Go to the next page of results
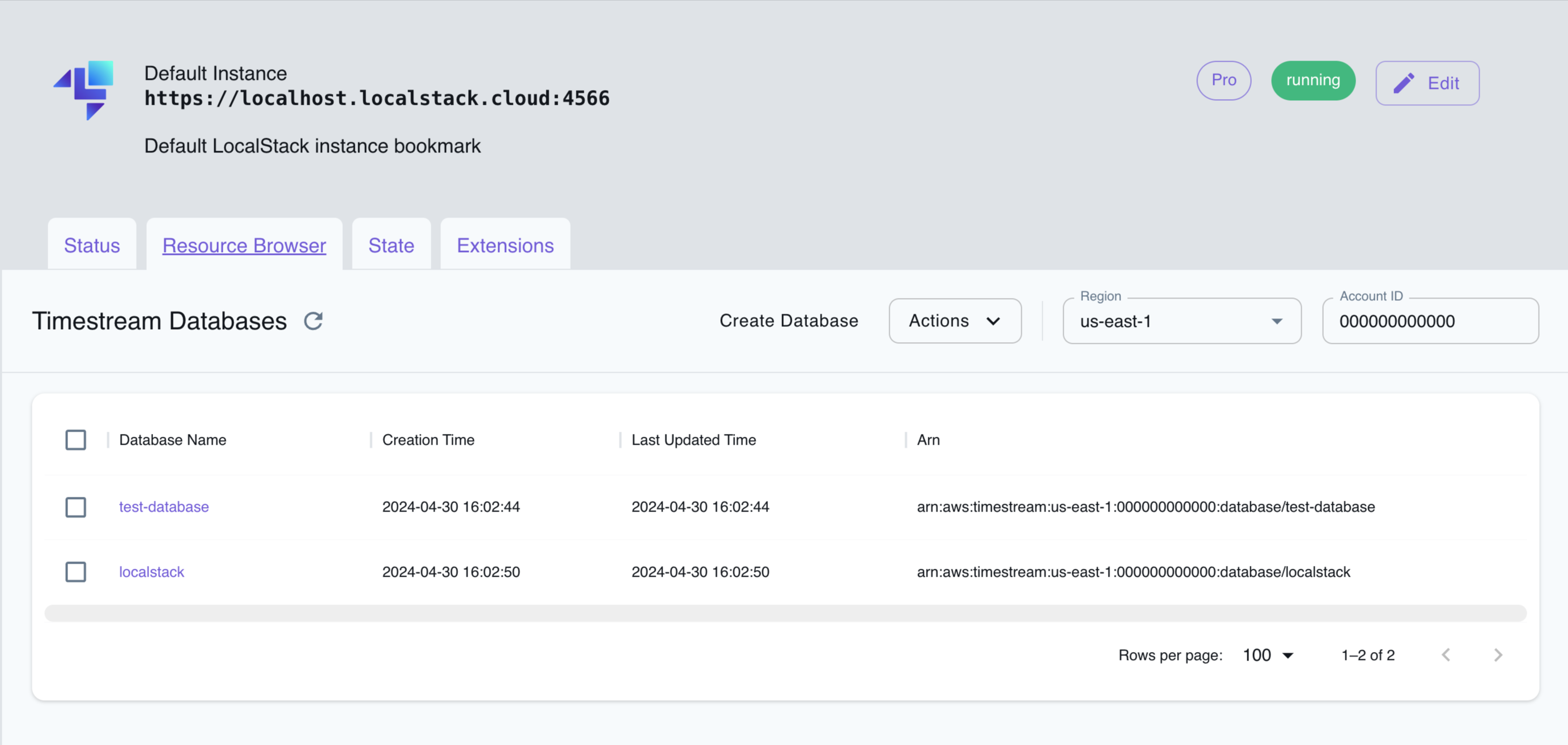 pyautogui.click(x=1499, y=655)
